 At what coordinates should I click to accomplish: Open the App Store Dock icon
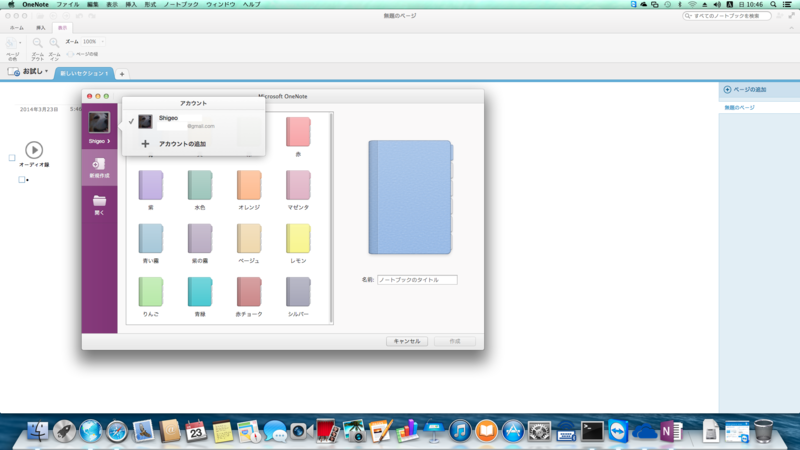[513, 431]
